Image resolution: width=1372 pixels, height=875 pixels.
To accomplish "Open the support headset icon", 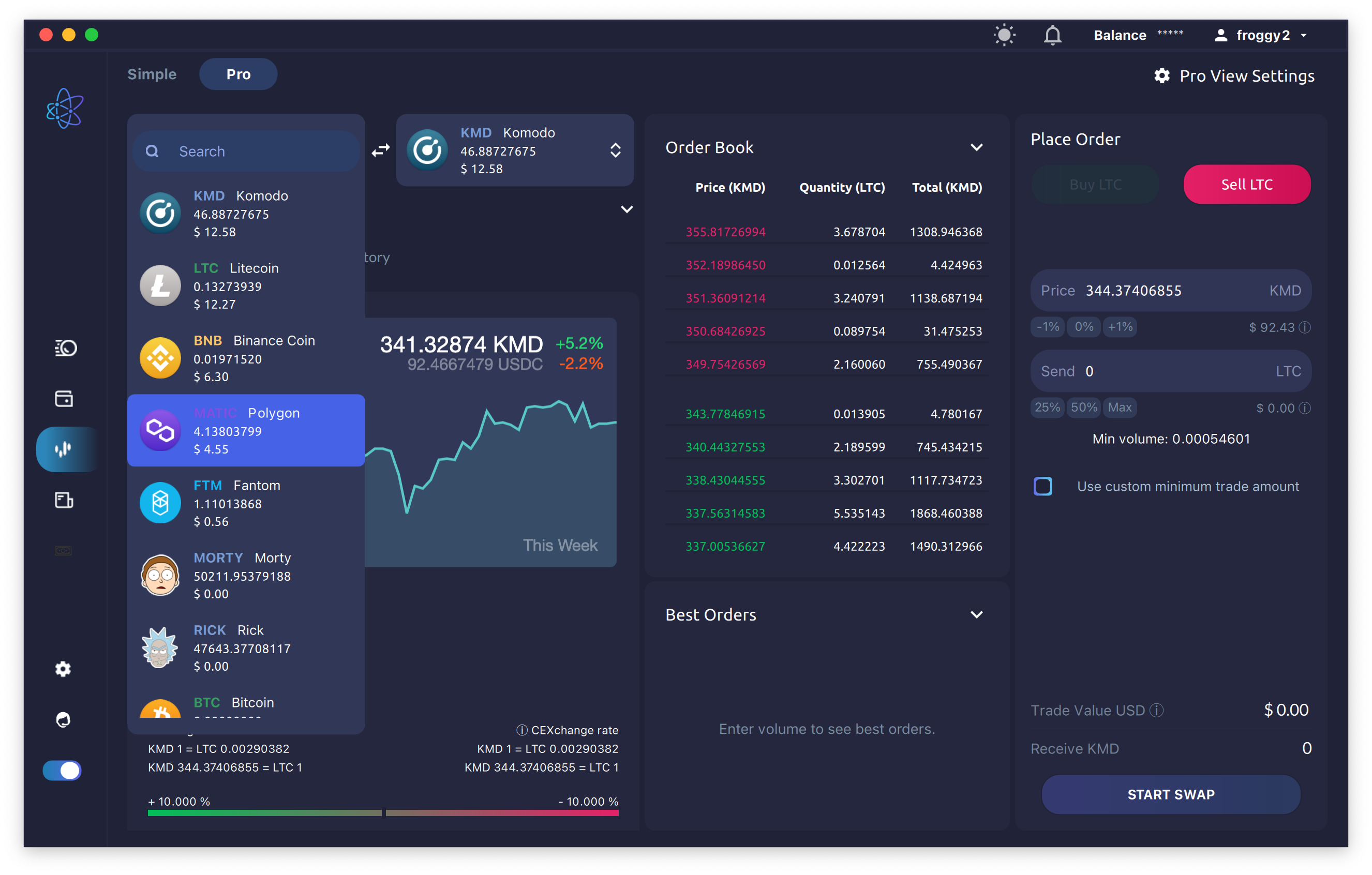I will point(63,719).
